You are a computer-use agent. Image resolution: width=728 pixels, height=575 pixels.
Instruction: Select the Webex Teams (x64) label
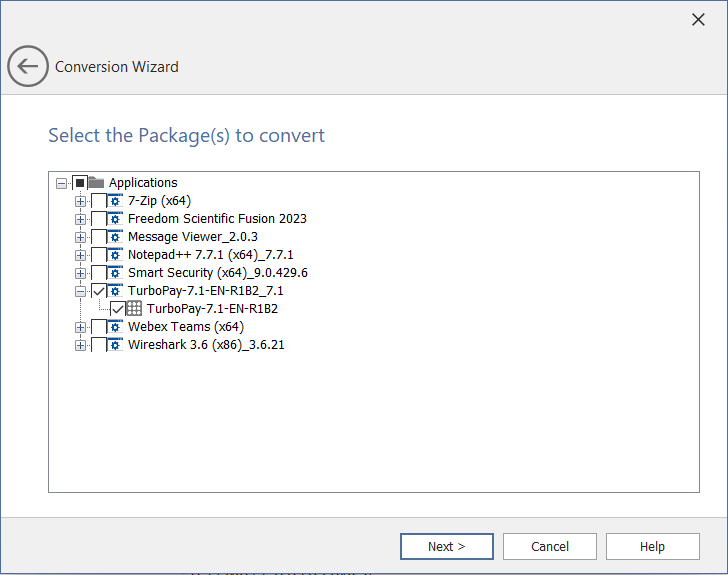click(185, 327)
